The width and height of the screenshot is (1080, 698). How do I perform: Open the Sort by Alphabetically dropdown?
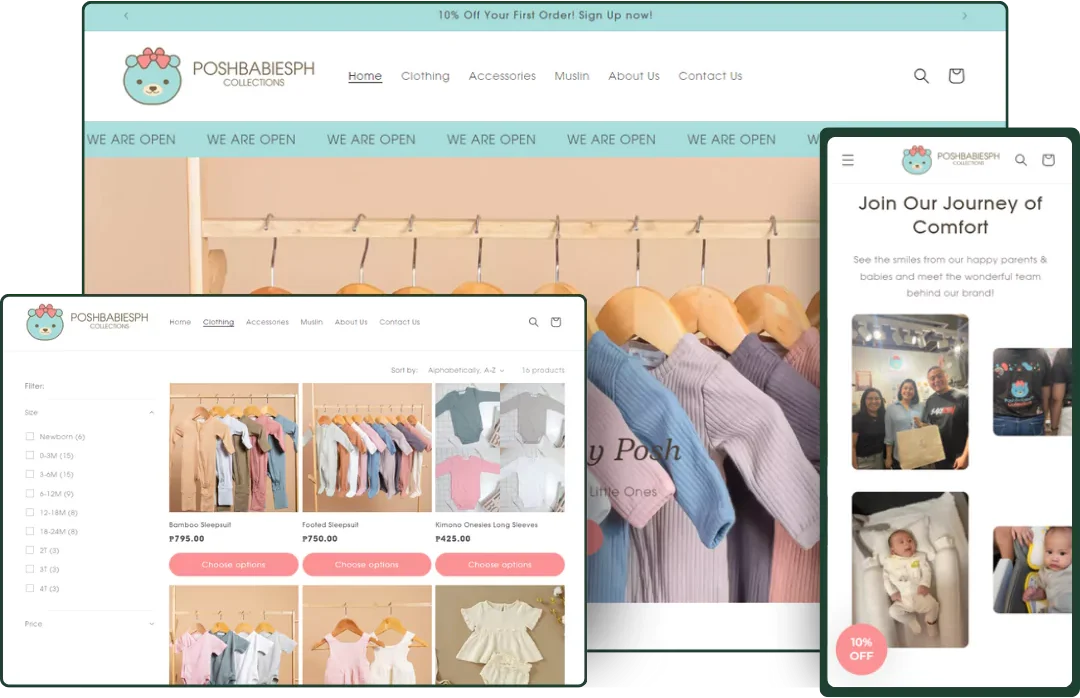pyautogui.click(x=465, y=369)
